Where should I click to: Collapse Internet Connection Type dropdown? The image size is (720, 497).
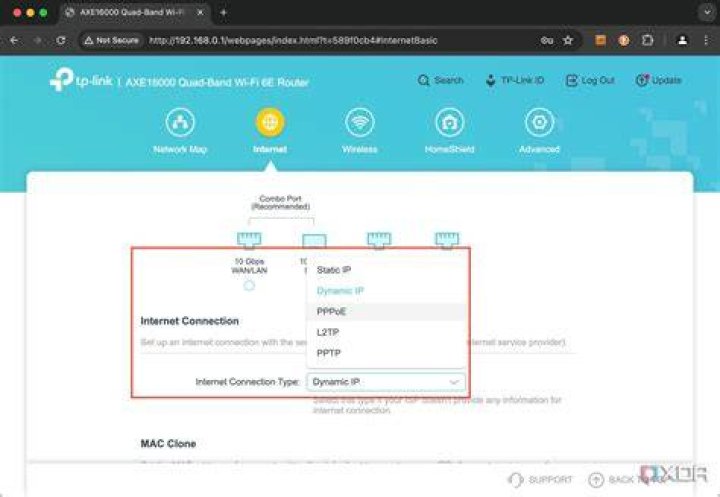386,382
